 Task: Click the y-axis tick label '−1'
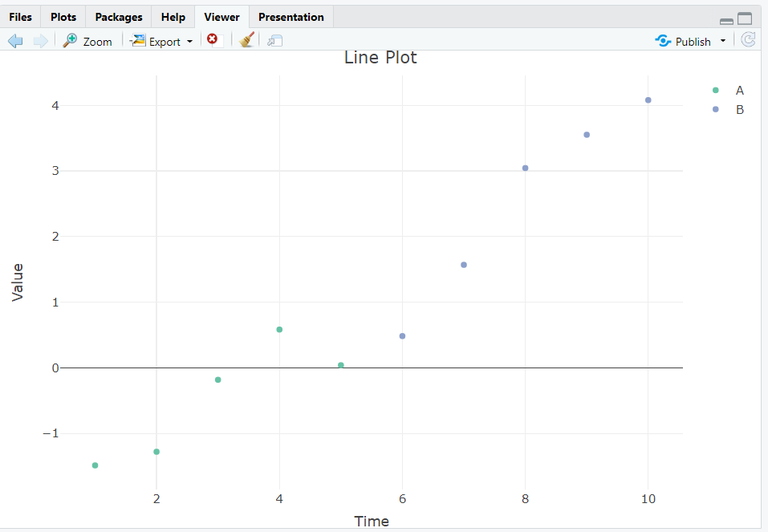(x=50, y=433)
